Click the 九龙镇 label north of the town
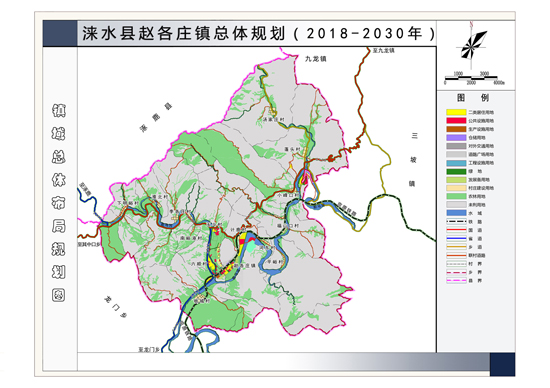 [x=316, y=59]
